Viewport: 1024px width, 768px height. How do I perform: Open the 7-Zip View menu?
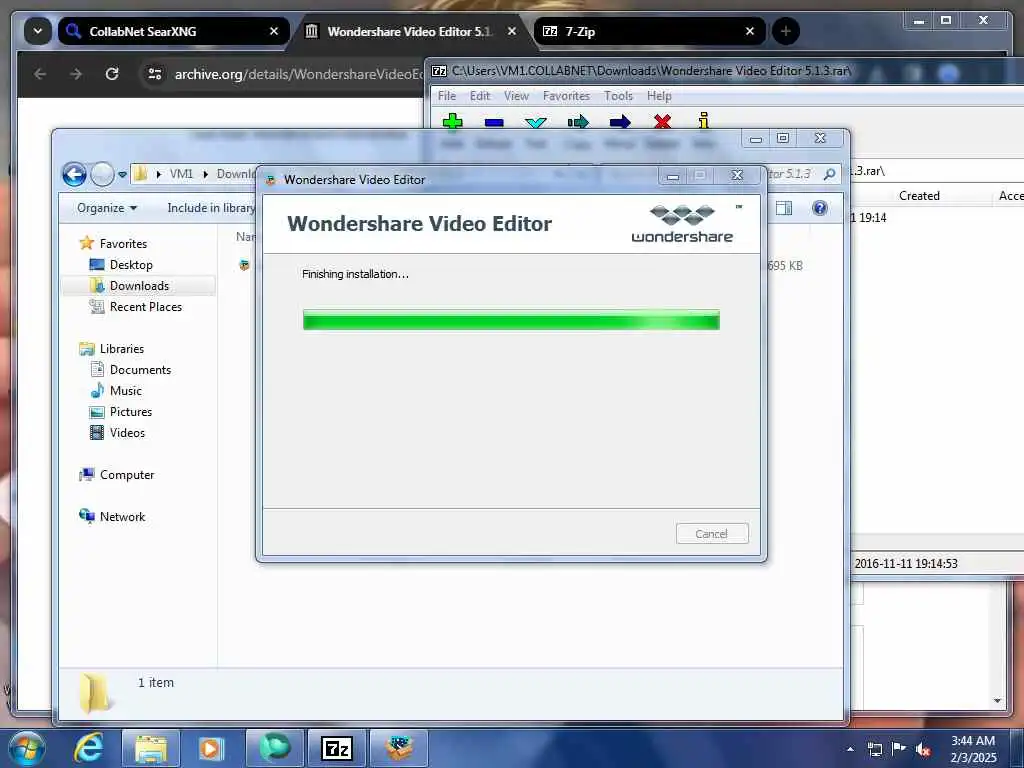click(x=516, y=96)
